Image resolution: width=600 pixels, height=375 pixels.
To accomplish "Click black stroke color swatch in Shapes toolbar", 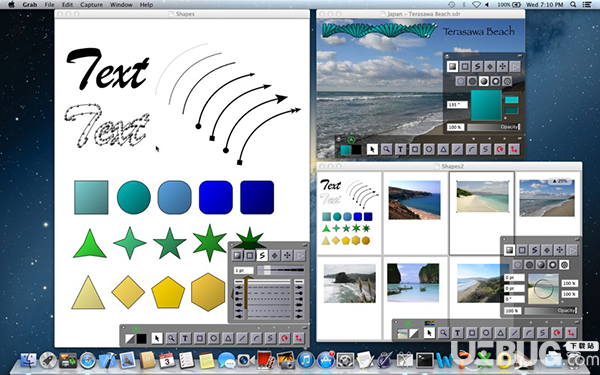I will pos(142,339).
